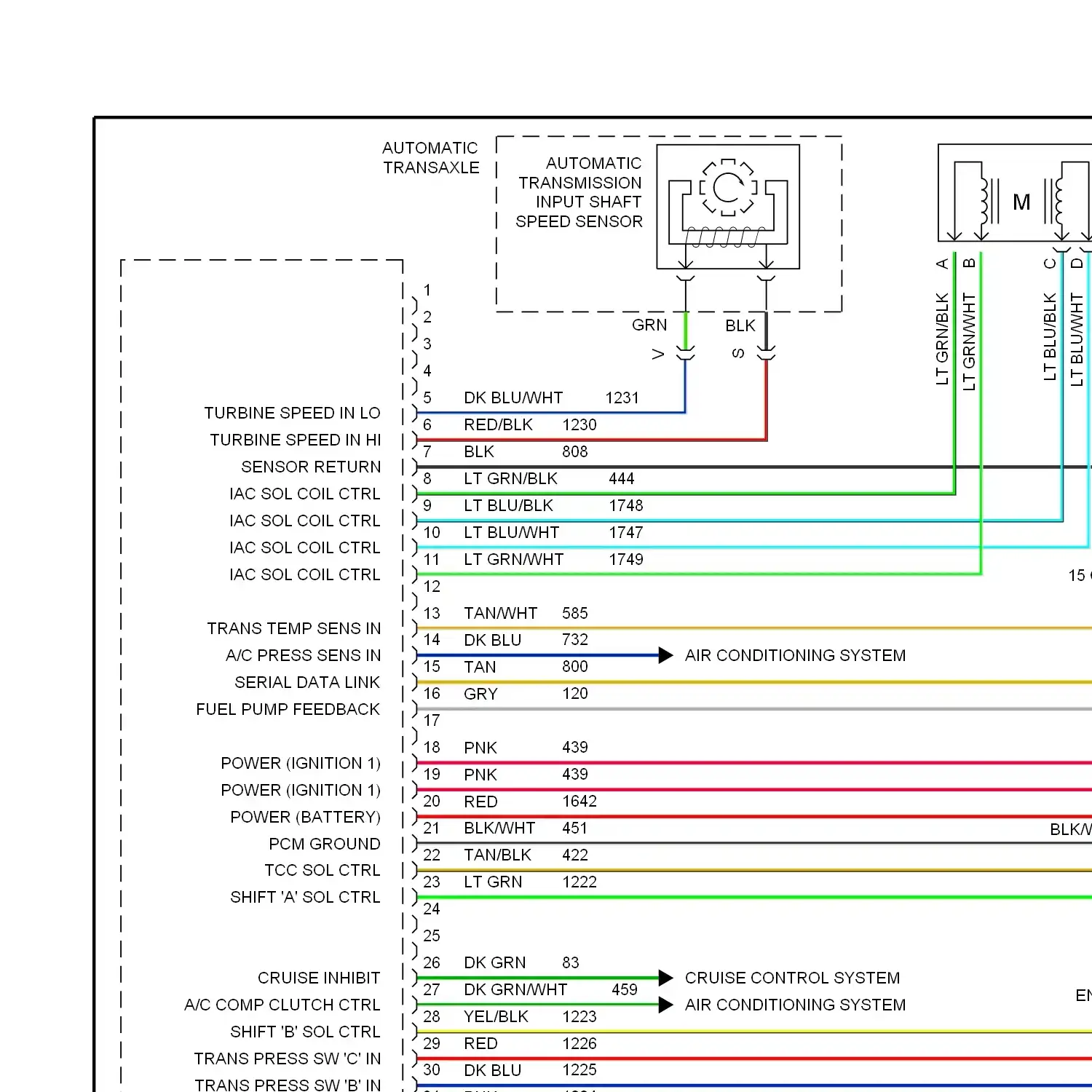
Task: Click the "SENSOR RETURN" label
Action: point(311,467)
